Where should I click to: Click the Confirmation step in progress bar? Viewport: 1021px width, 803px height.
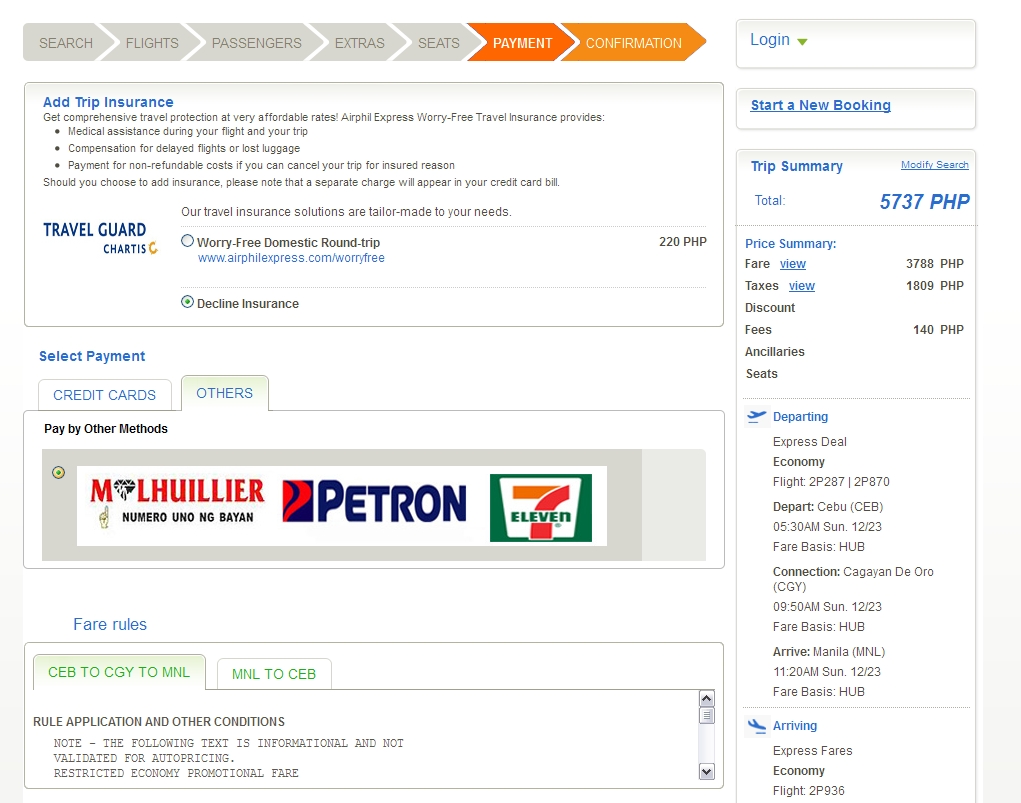(x=634, y=43)
